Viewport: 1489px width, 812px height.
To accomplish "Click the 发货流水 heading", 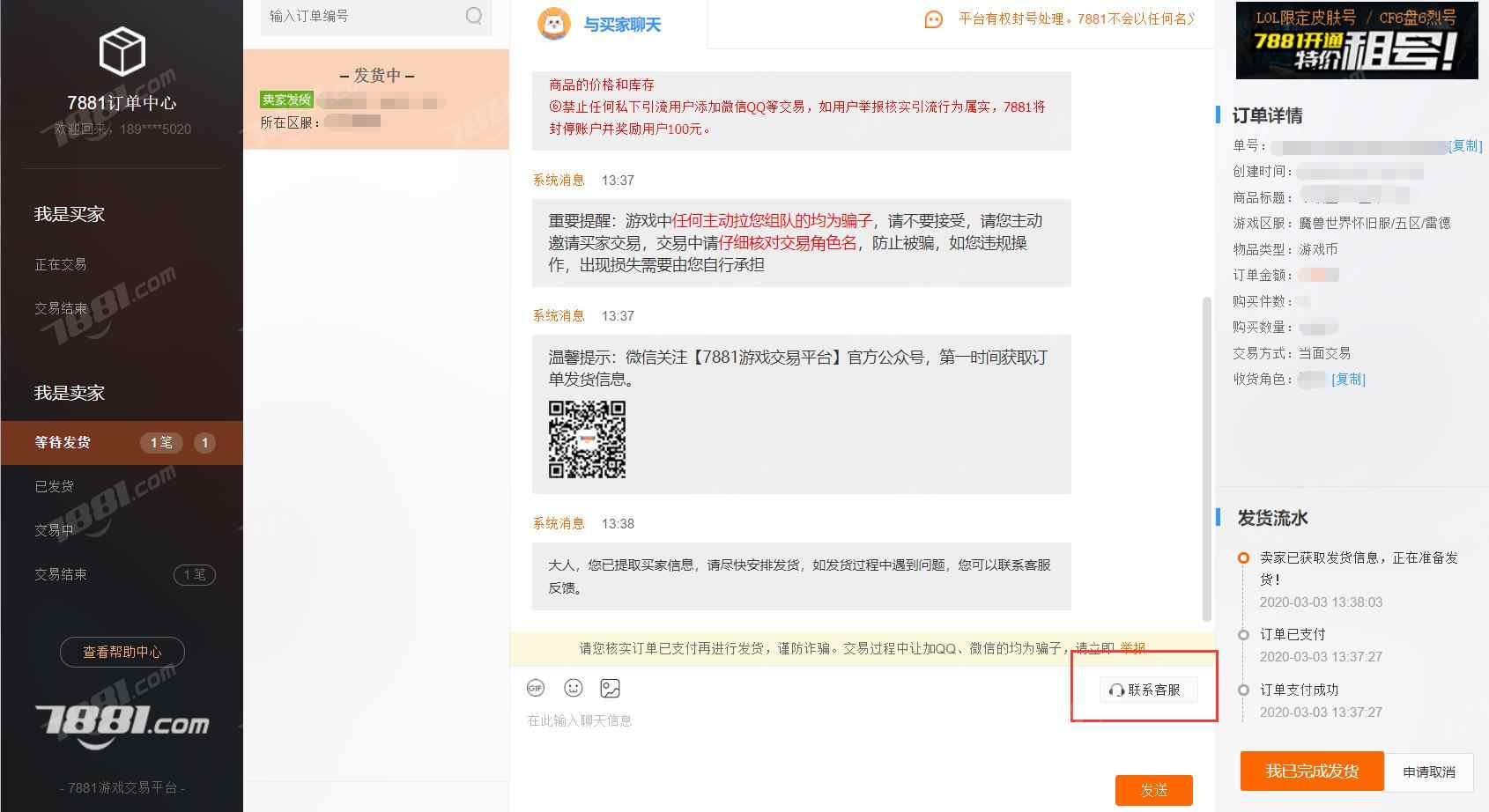I will pyautogui.click(x=1272, y=518).
